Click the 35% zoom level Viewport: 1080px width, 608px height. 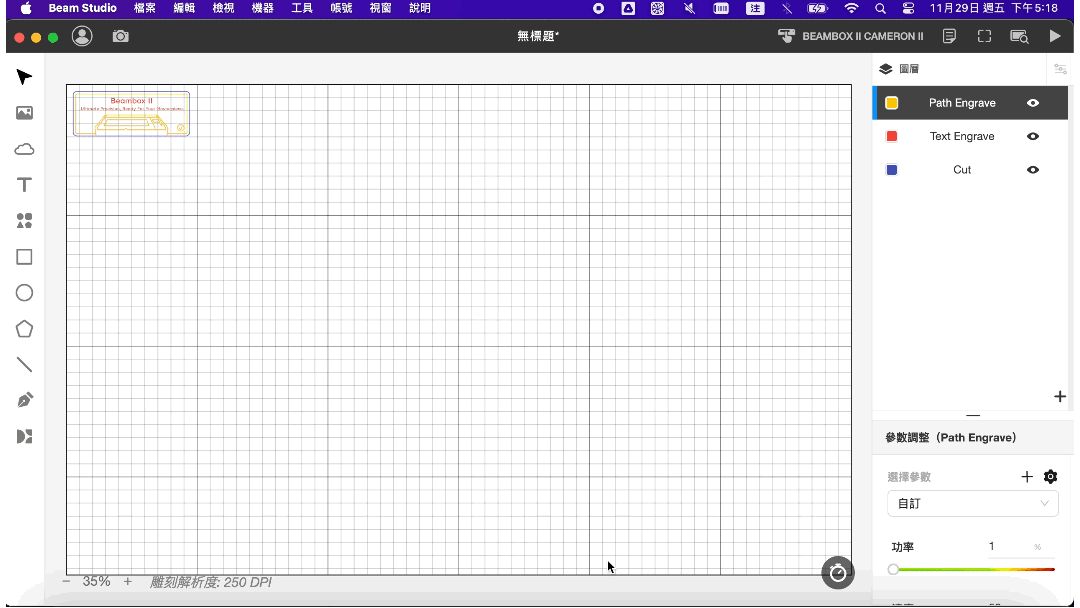(x=96, y=581)
